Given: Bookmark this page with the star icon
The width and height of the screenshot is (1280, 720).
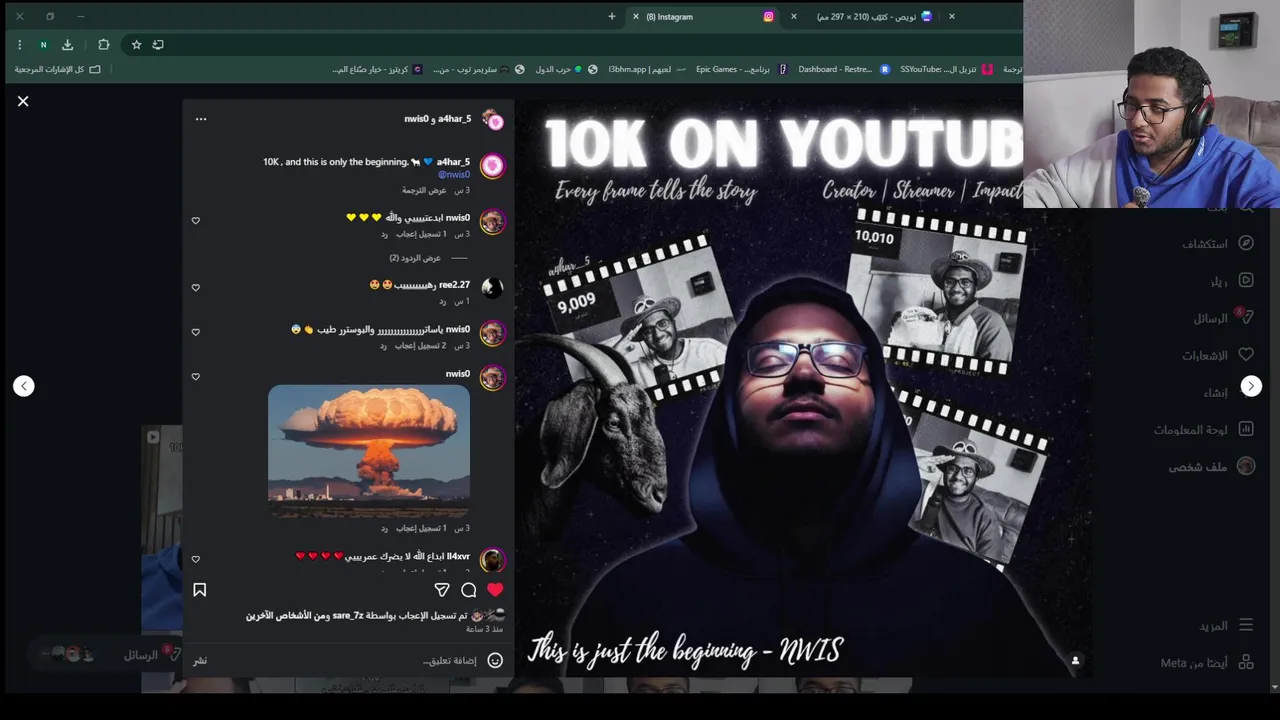Looking at the screenshot, I should tap(136, 44).
